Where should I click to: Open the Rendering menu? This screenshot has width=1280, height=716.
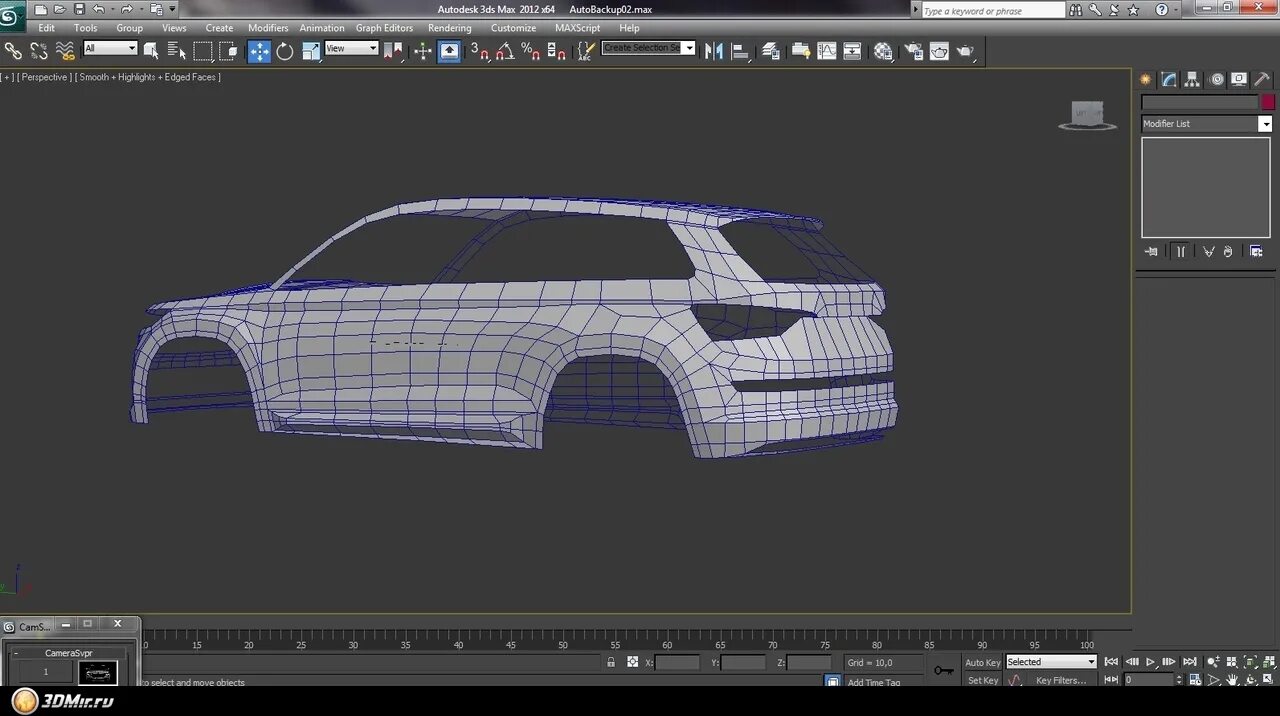tap(449, 28)
